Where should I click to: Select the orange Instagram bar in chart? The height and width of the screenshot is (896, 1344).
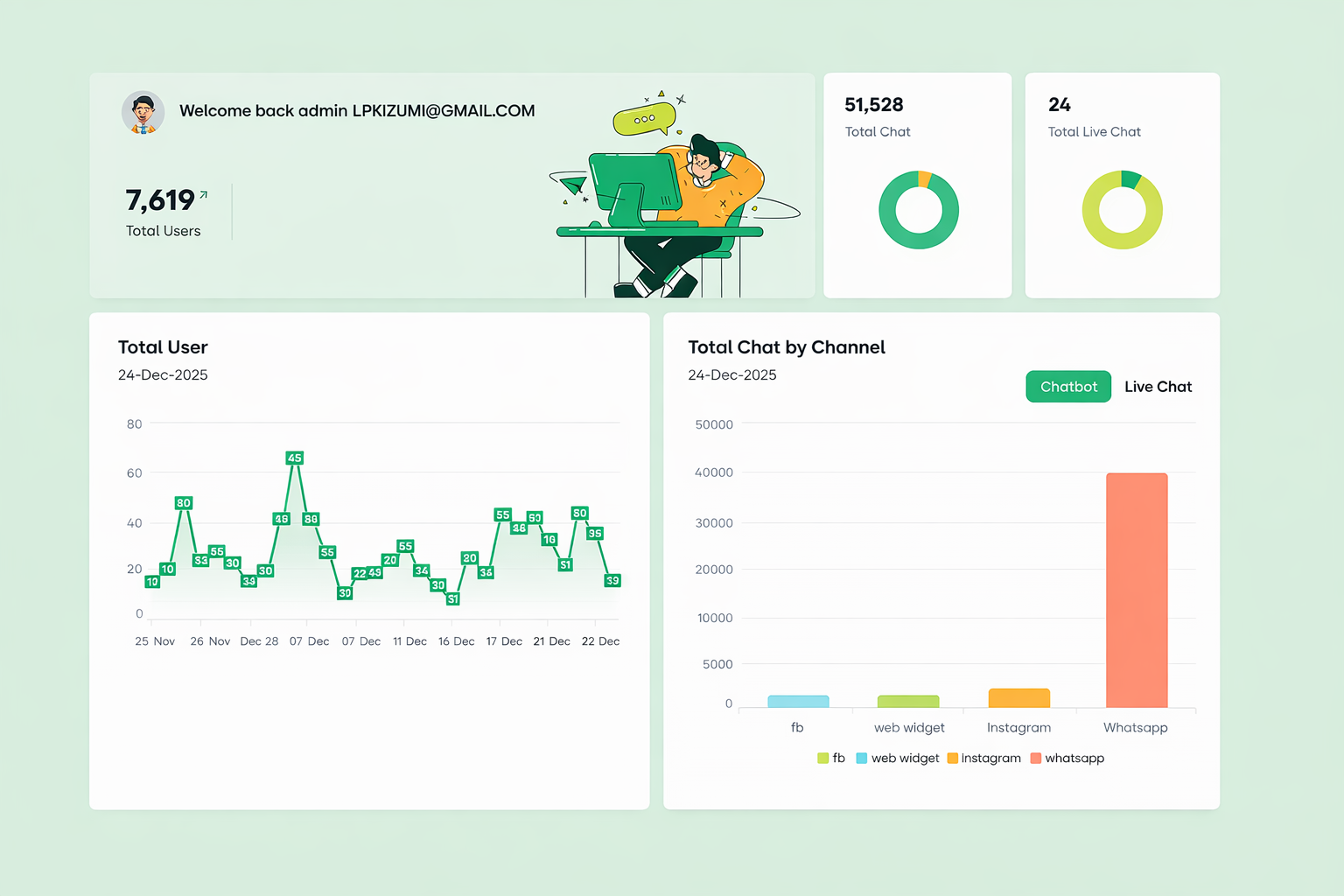[x=1018, y=698]
